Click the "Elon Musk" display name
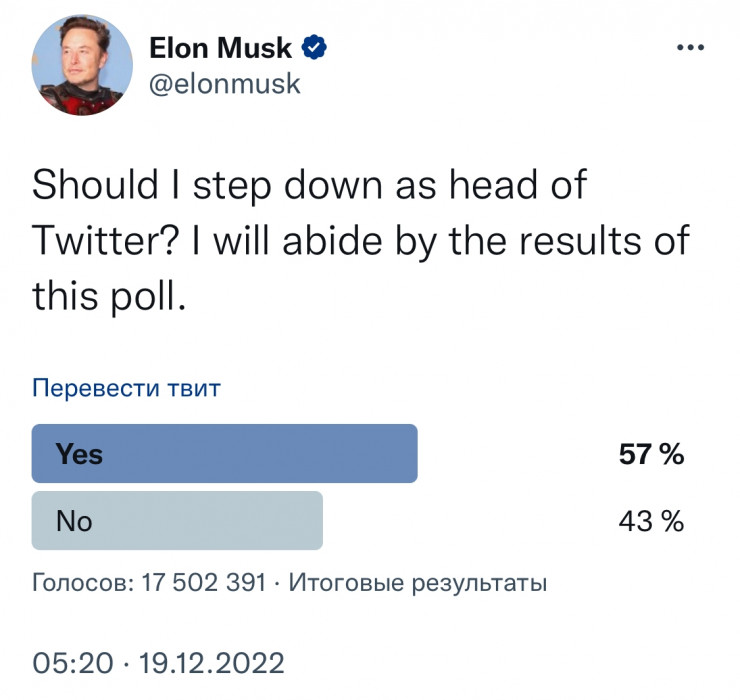740x700 pixels. (220, 47)
